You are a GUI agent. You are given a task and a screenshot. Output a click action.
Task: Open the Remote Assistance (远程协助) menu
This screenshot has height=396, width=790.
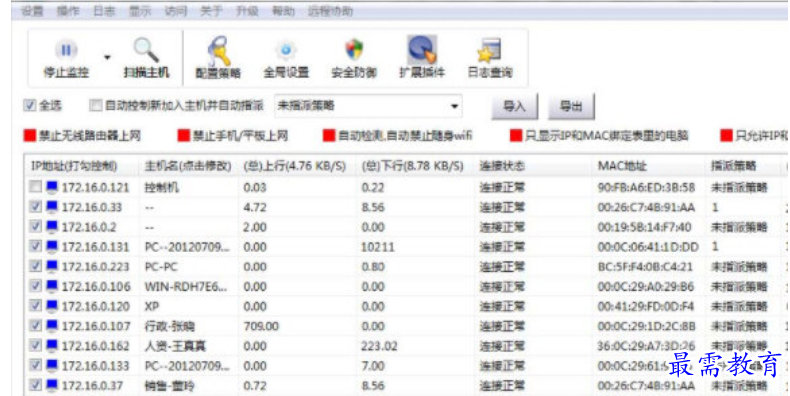[331, 11]
